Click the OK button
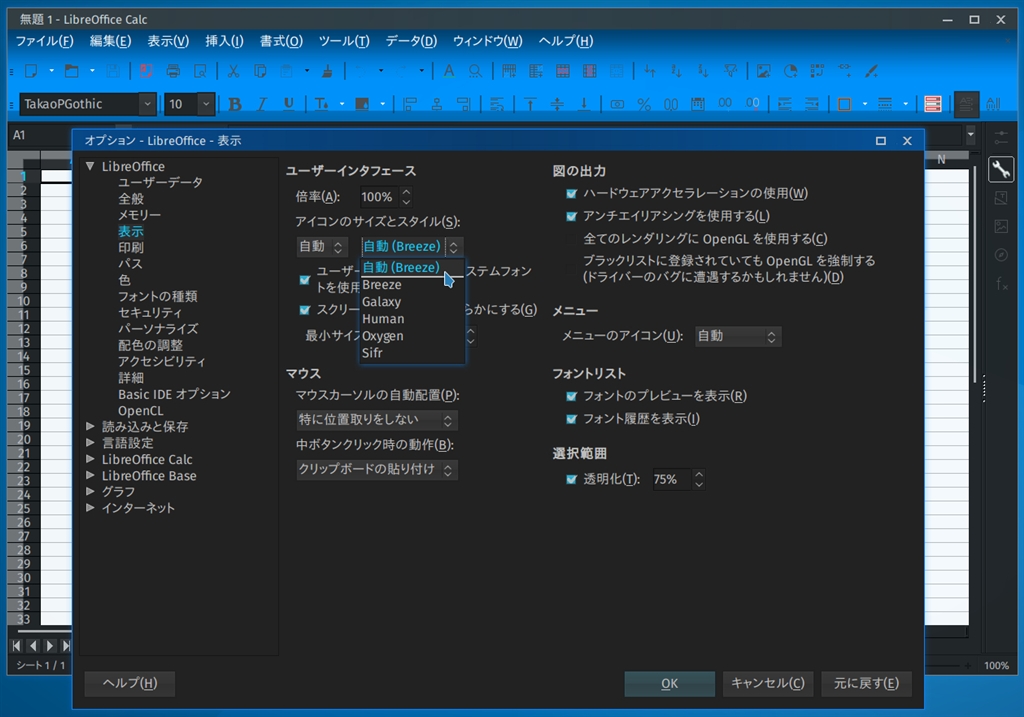Image resolution: width=1024 pixels, height=717 pixels. tap(669, 684)
